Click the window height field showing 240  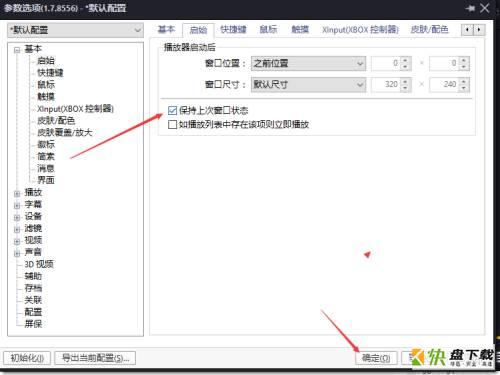(x=444, y=84)
